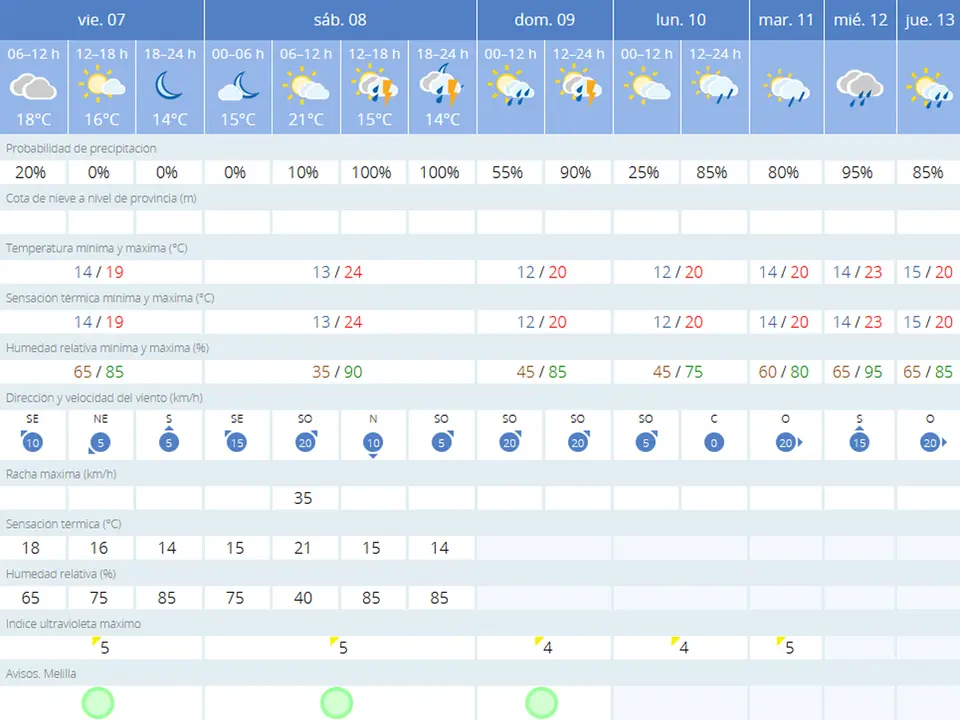Click the SO 20 wind icon for sáb. 06–12 h
960x720 pixels.
(306, 441)
